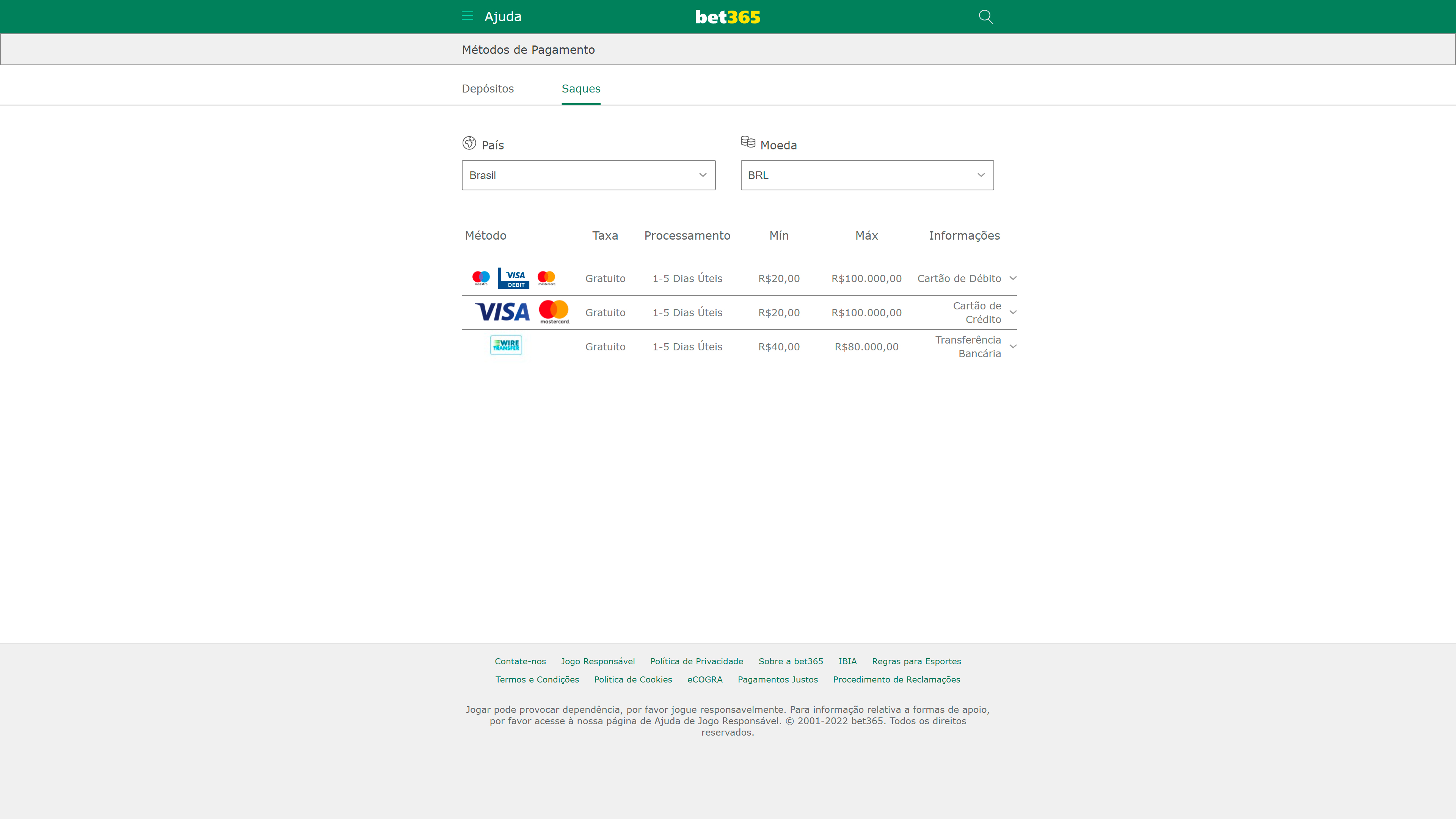Click the Mastercard credit card logo

click(554, 312)
